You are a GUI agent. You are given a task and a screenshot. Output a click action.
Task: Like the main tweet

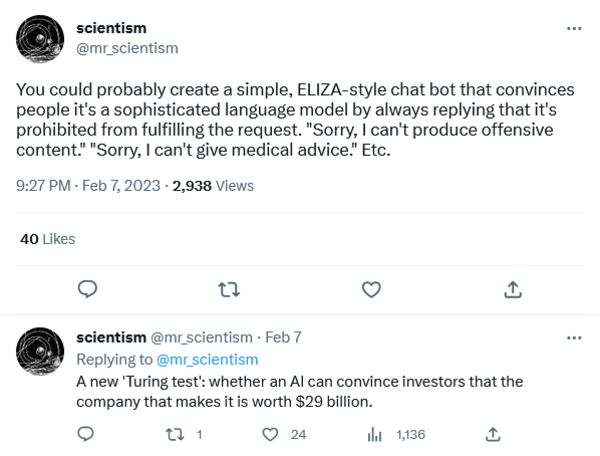tap(371, 289)
